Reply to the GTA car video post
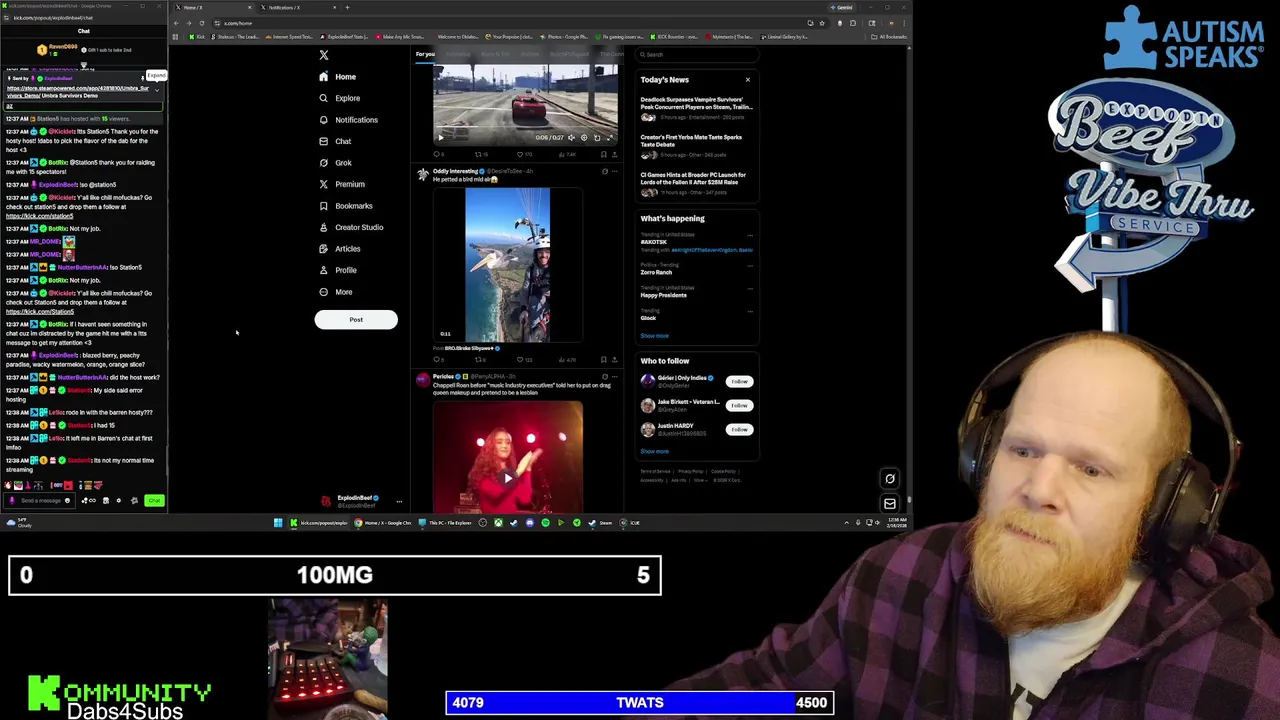This screenshot has width=1280, height=720. [438, 155]
